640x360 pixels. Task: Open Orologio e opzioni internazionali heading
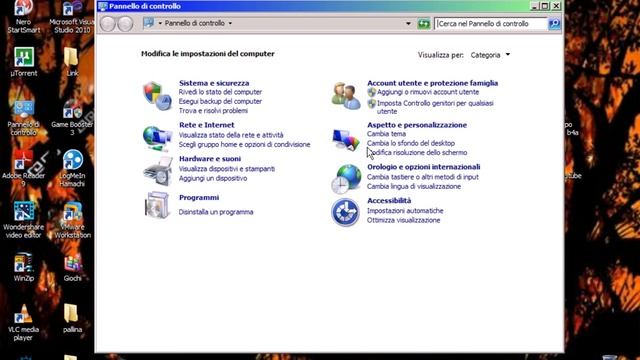coord(424,167)
